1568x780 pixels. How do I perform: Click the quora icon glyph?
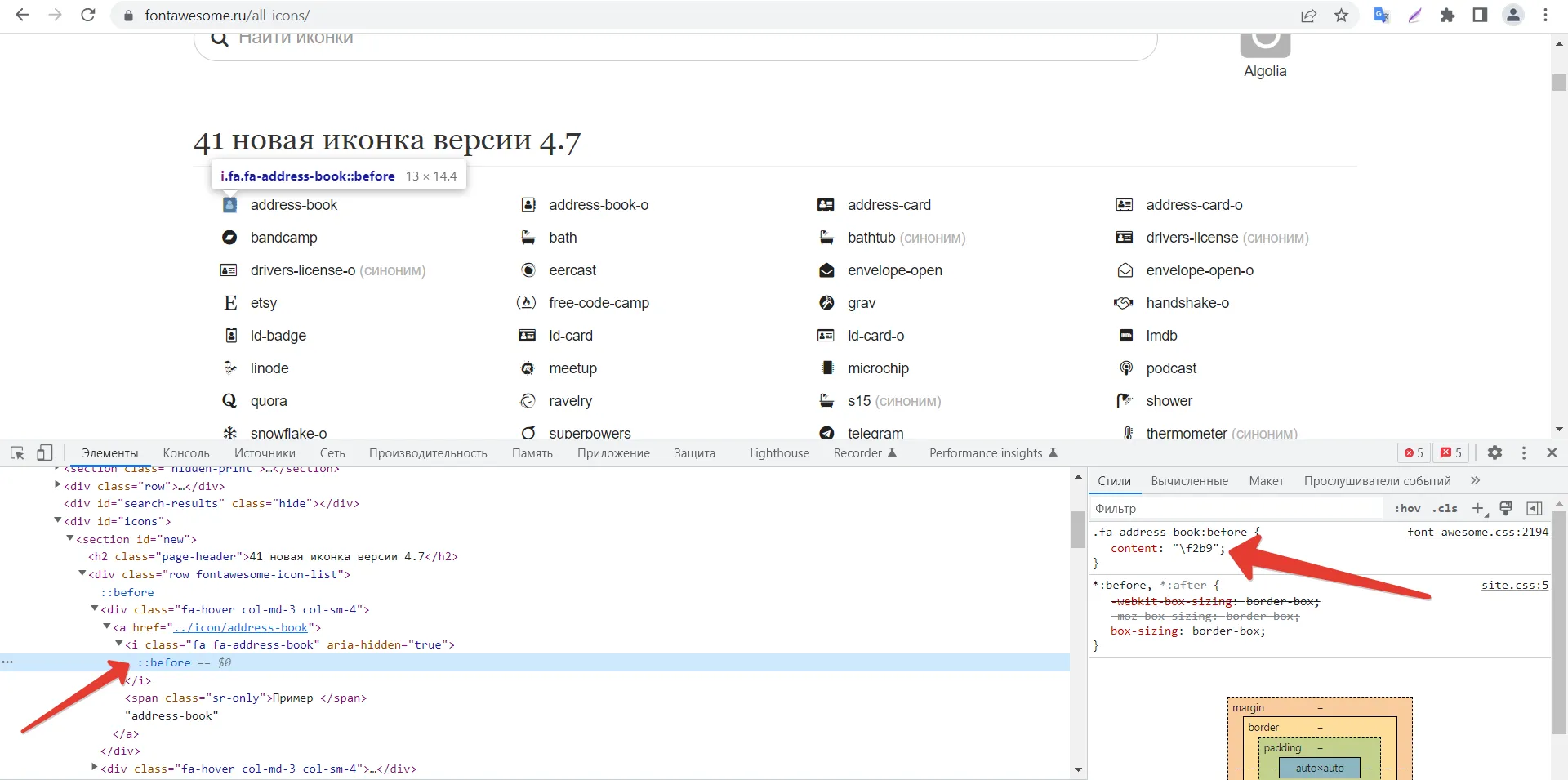(x=229, y=401)
